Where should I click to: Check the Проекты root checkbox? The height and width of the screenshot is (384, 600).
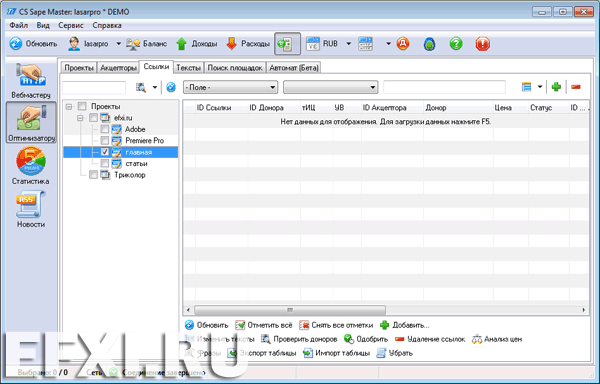82,106
